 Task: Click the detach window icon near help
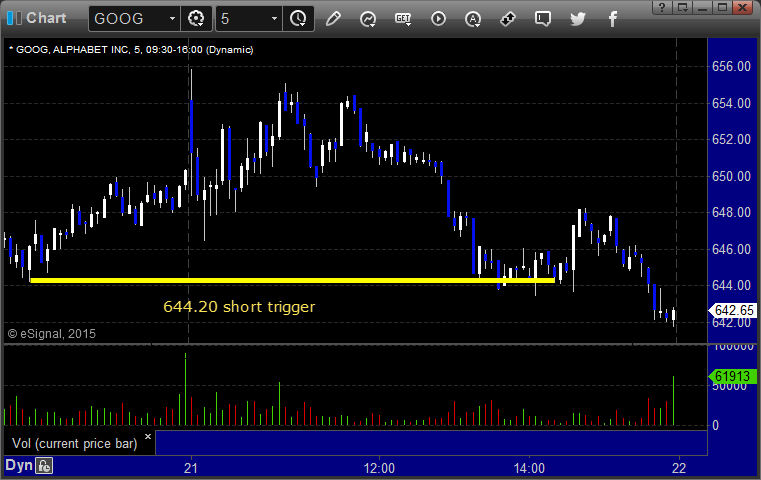pyautogui.click(x=682, y=7)
